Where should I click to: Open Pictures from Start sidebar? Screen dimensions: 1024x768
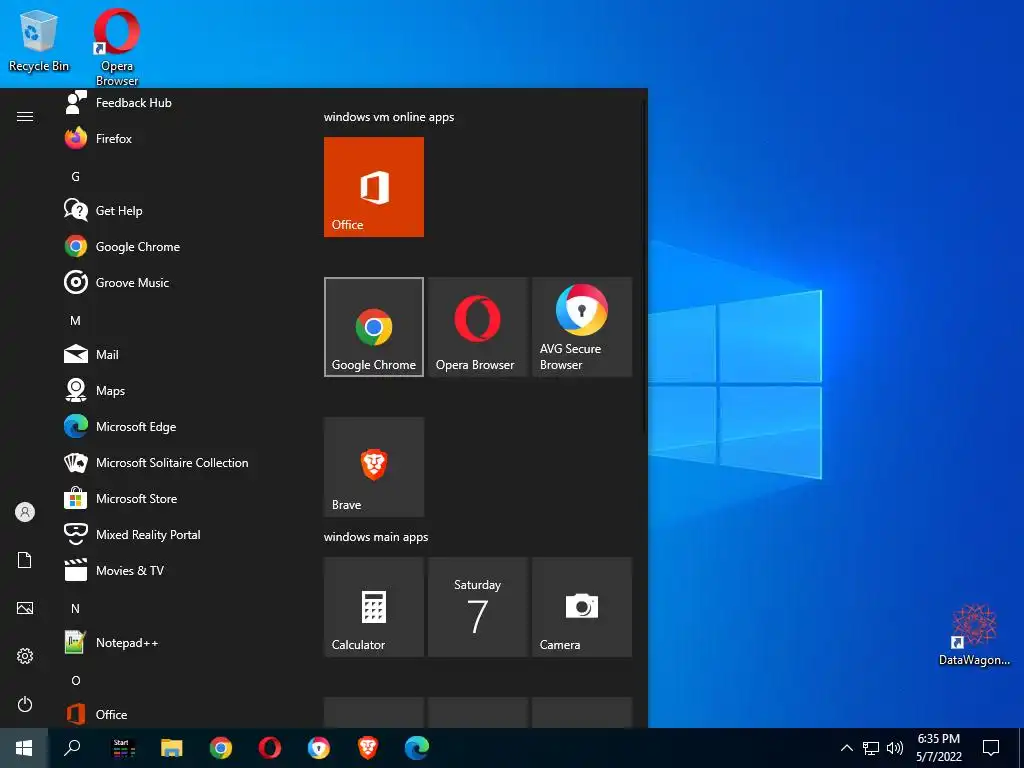point(25,608)
